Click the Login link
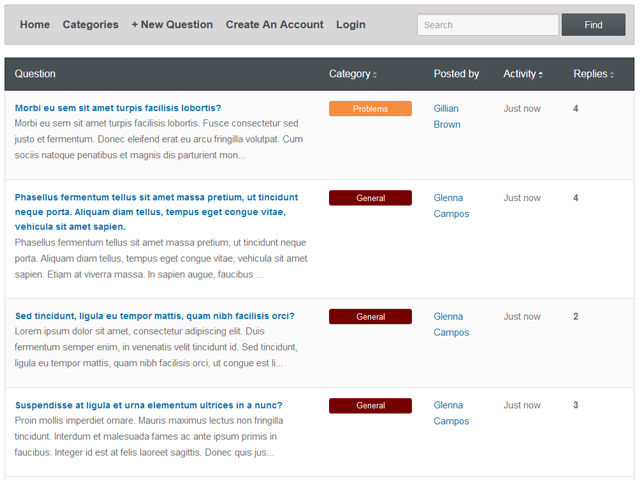This screenshot has height=480, width=640. coord(350,25)
